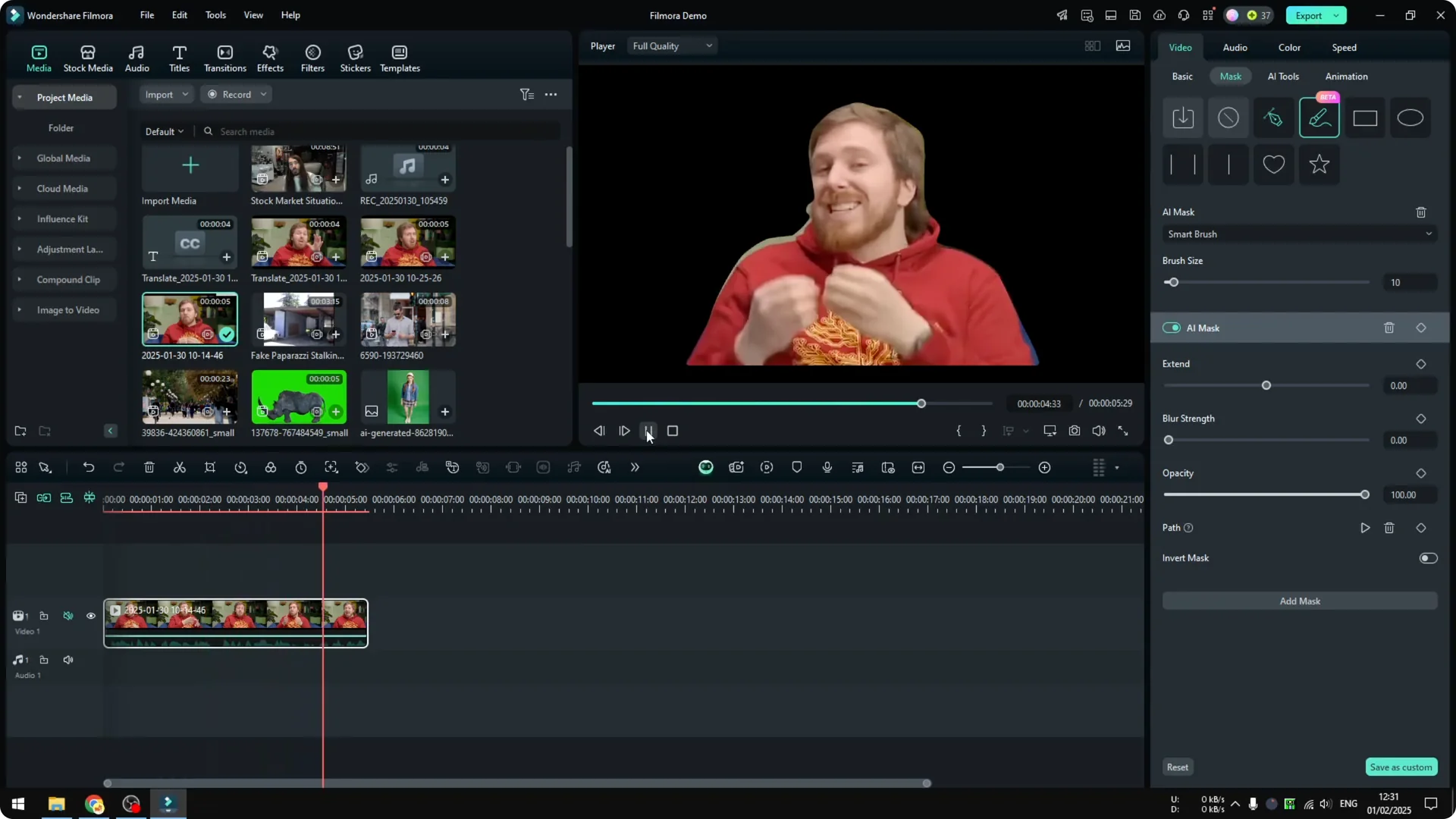Click the undo icon above timeline
1456x819 pixels.
pos(89,467)
